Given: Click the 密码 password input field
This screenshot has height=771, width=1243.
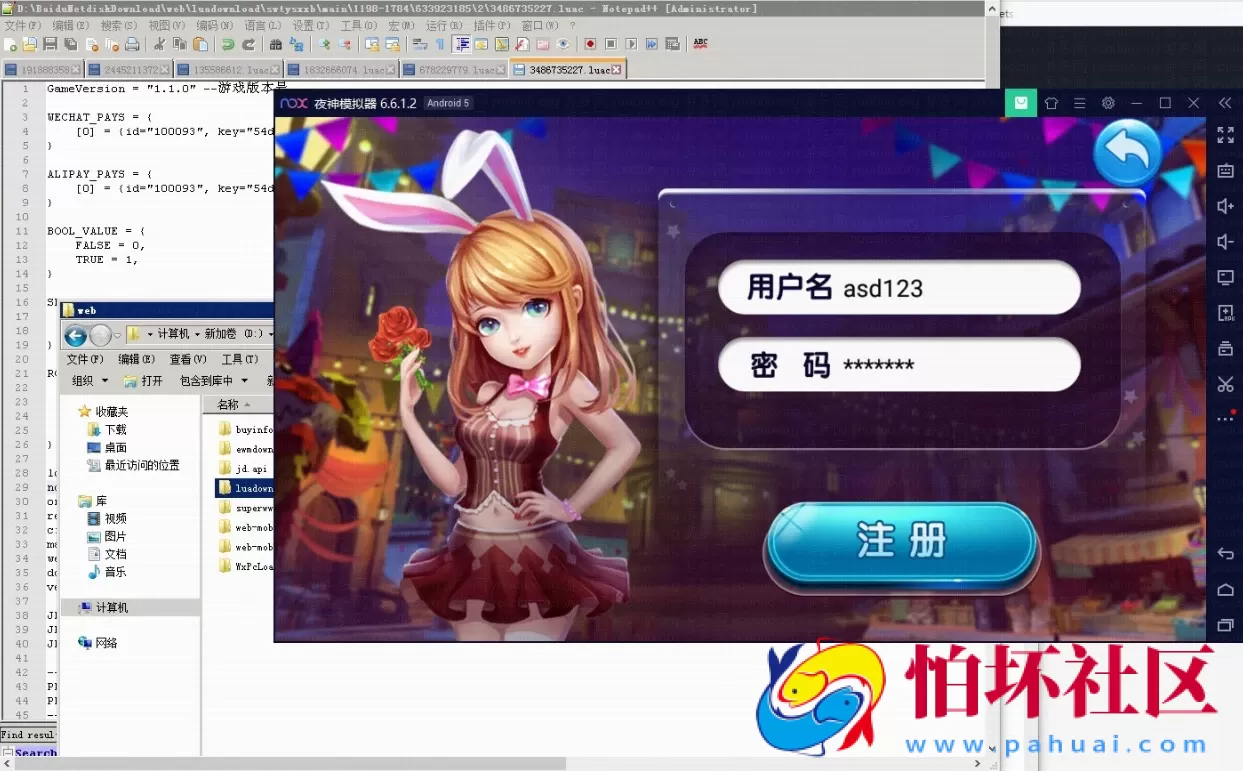Looking at the screenshot, I should tap(898, 365).
